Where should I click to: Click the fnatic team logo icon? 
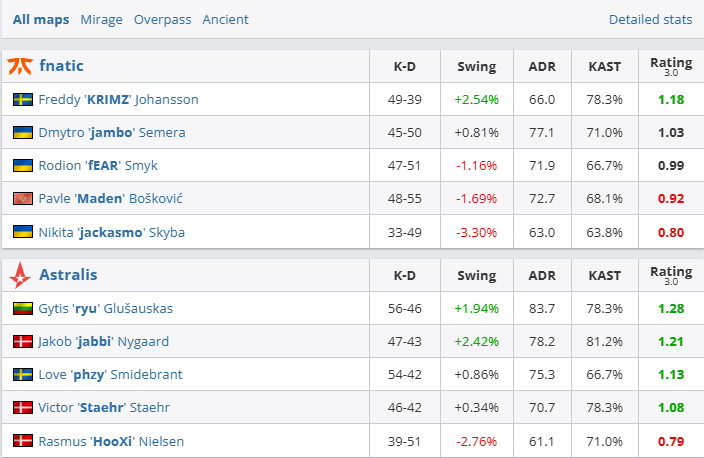20,66
